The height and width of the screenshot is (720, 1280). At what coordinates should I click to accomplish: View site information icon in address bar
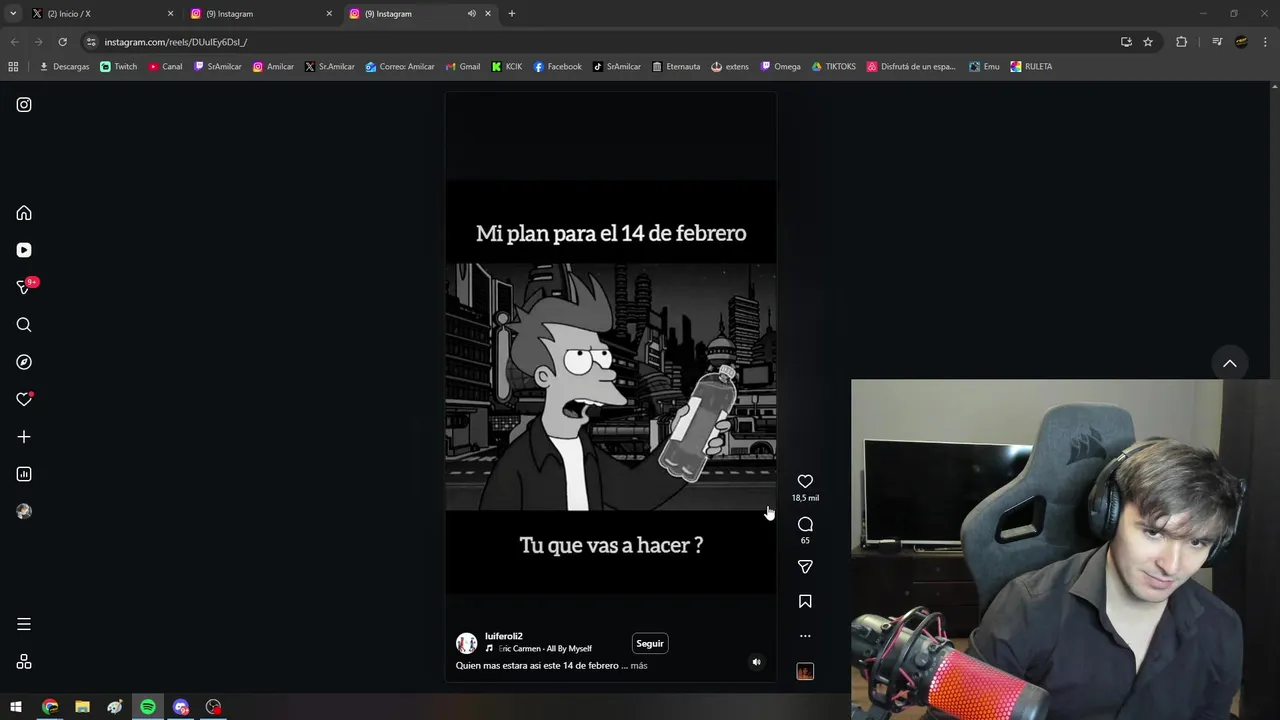pyautogui.click(x=91, y=42)
